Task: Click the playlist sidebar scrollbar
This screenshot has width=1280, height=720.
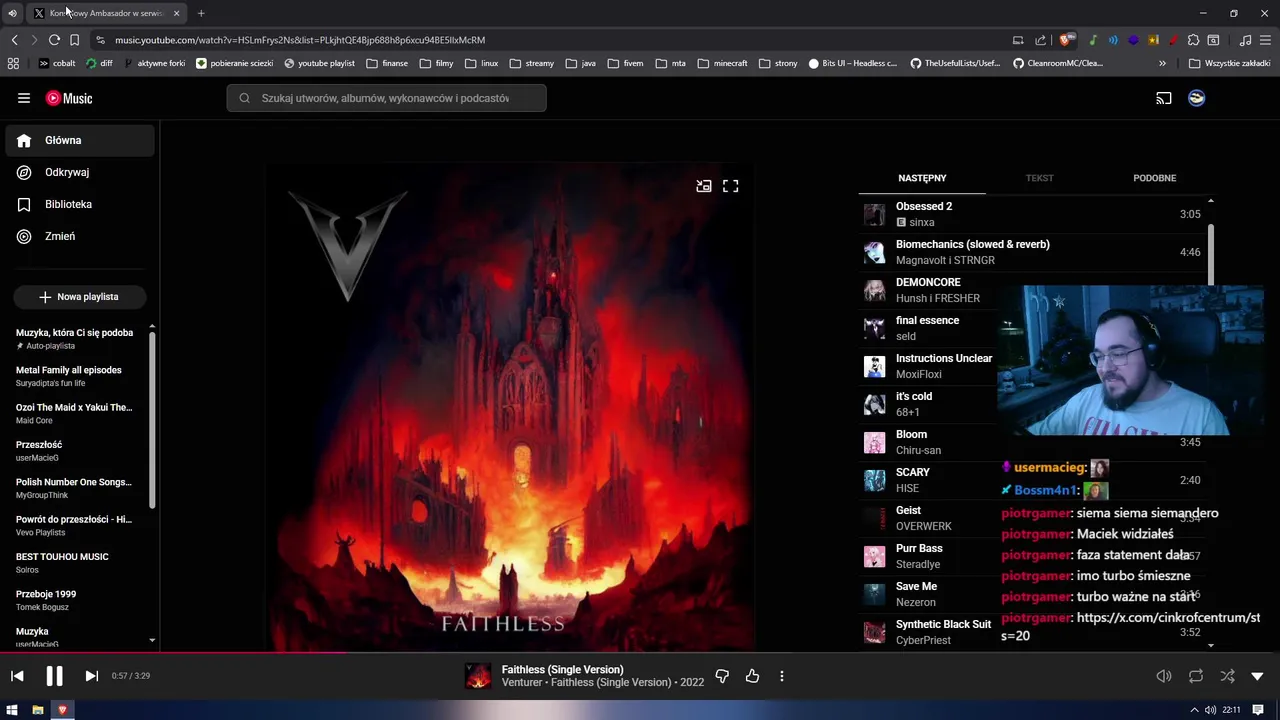Action: coord(152,420)
